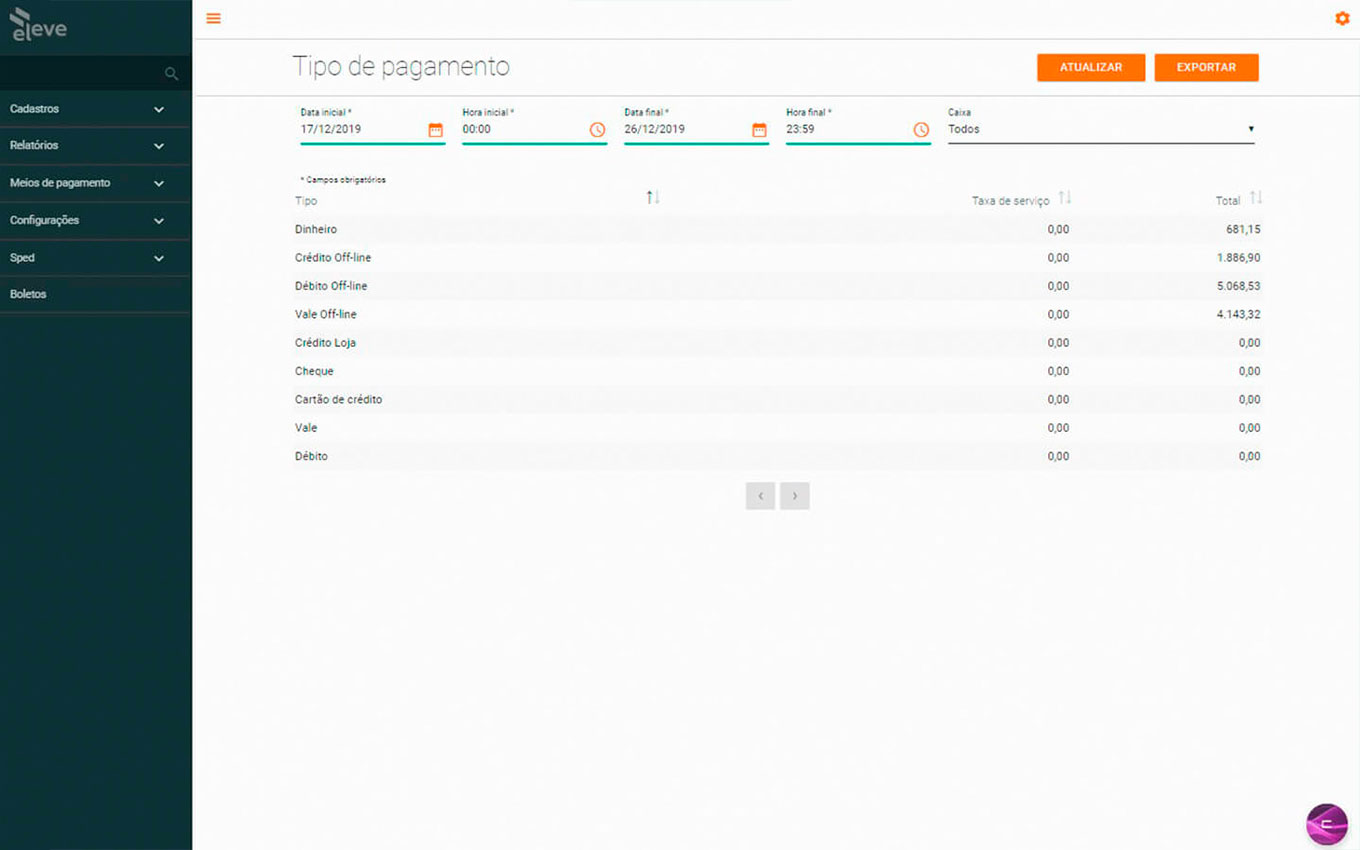Open the hamburger menu icon
This screenshot has height=850, width=1360.
(x=213, y=18)
